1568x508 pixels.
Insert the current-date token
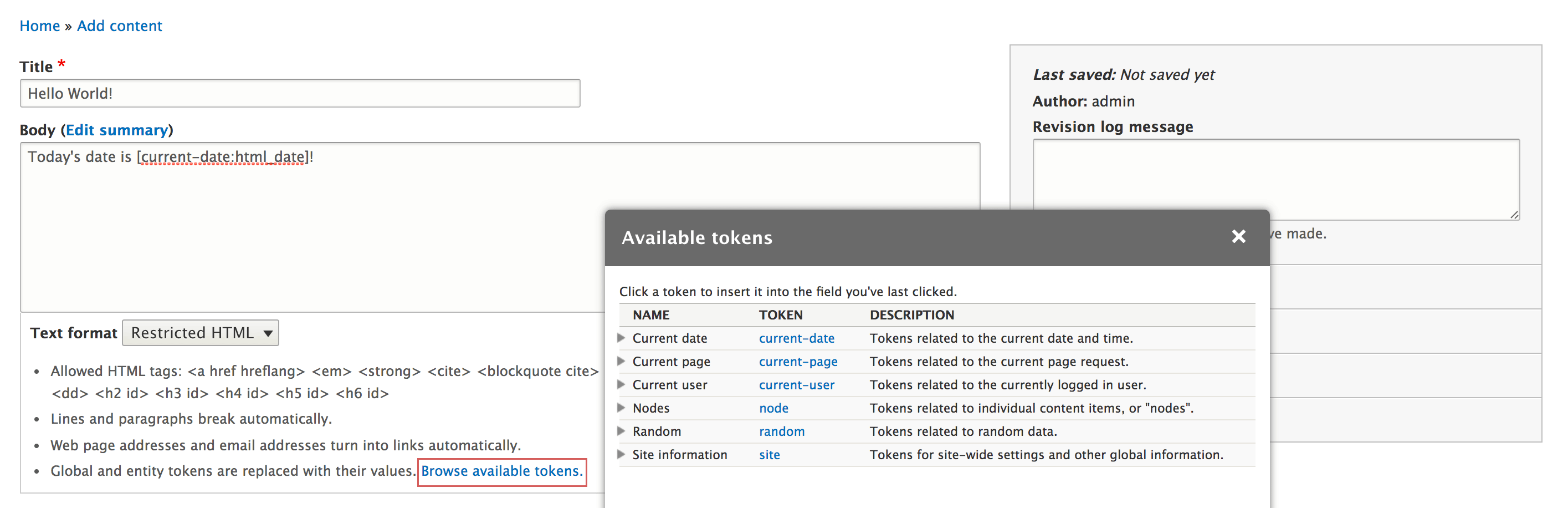[796, 339]
